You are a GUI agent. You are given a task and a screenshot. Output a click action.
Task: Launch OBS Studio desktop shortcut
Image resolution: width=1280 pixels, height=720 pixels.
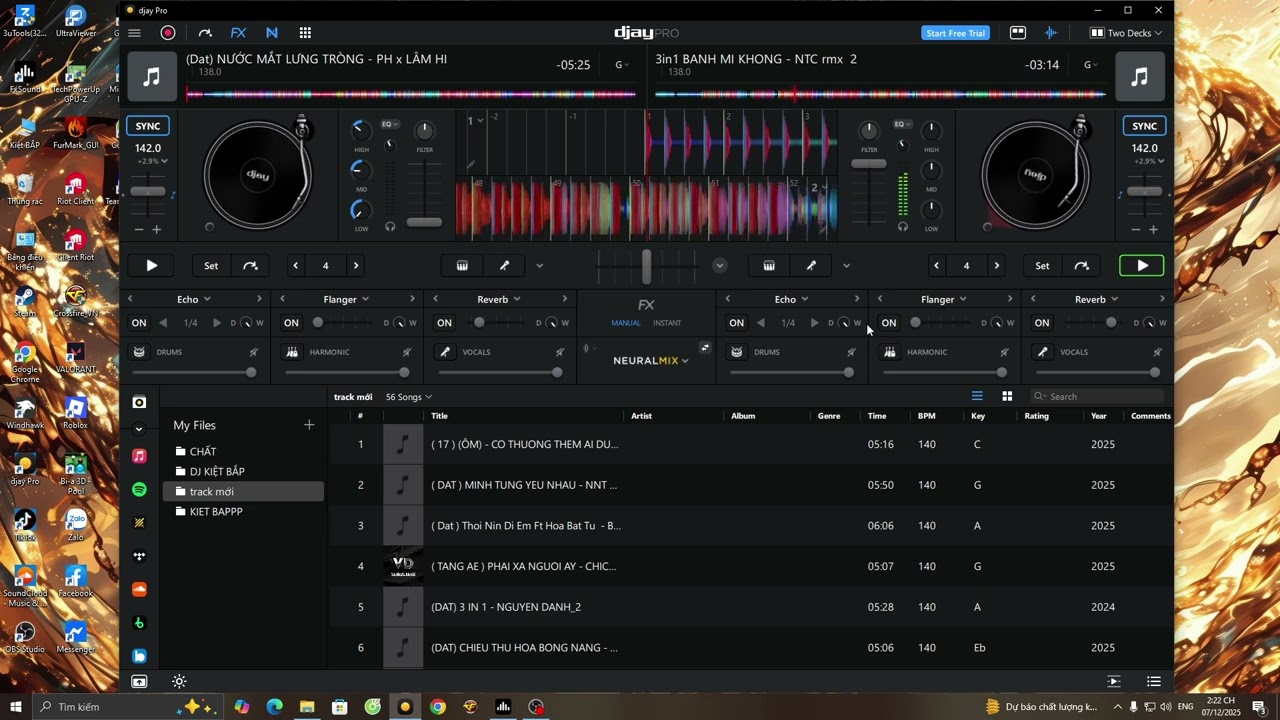tap(24, 637)
